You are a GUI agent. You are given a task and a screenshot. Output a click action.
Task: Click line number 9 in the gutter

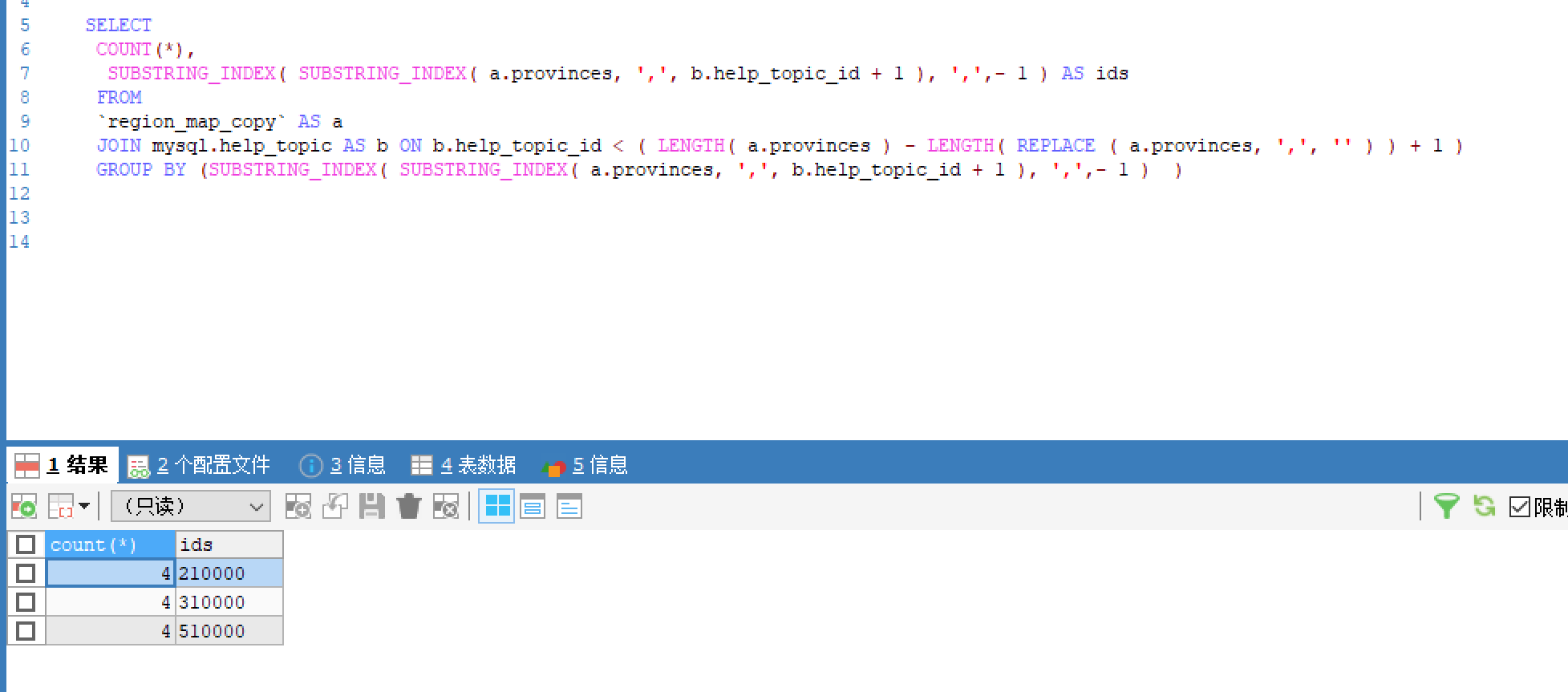25,122
